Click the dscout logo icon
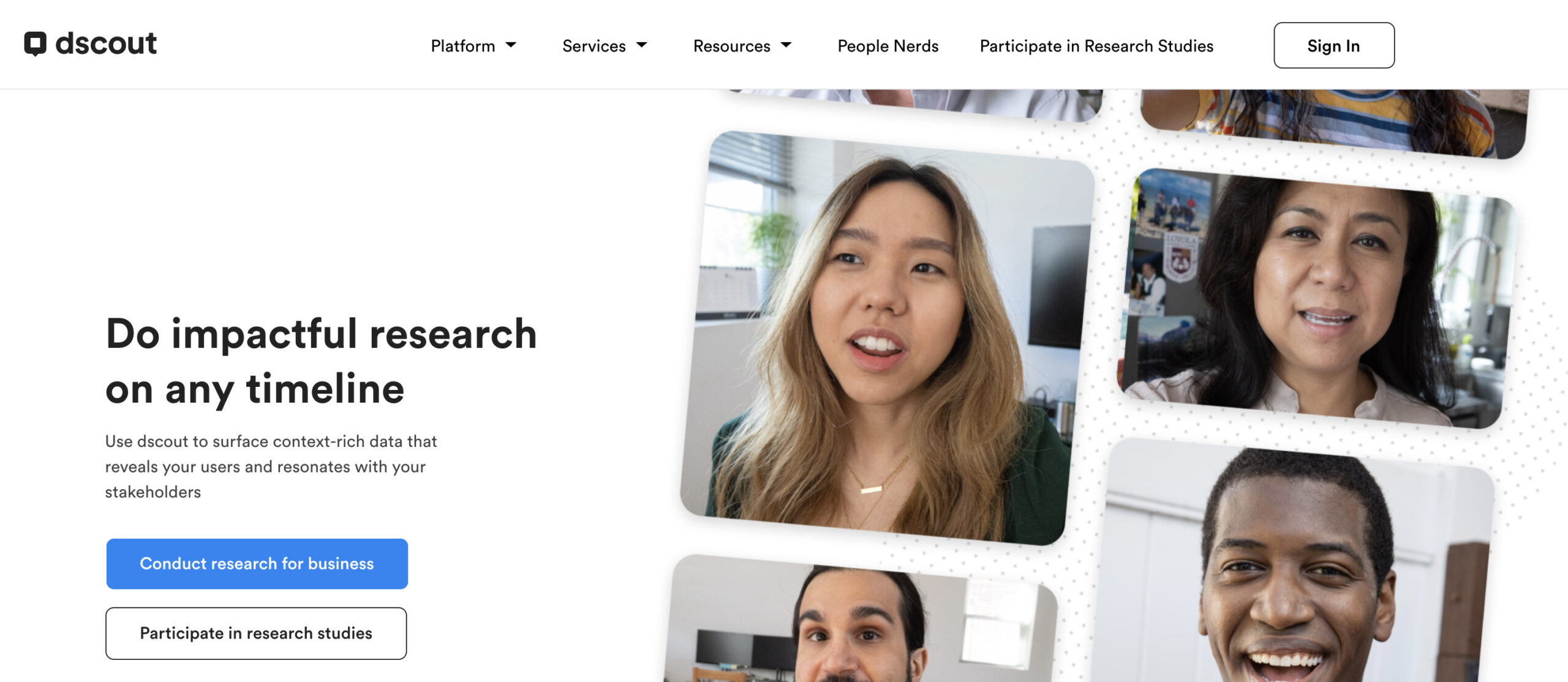 point(35,44)
